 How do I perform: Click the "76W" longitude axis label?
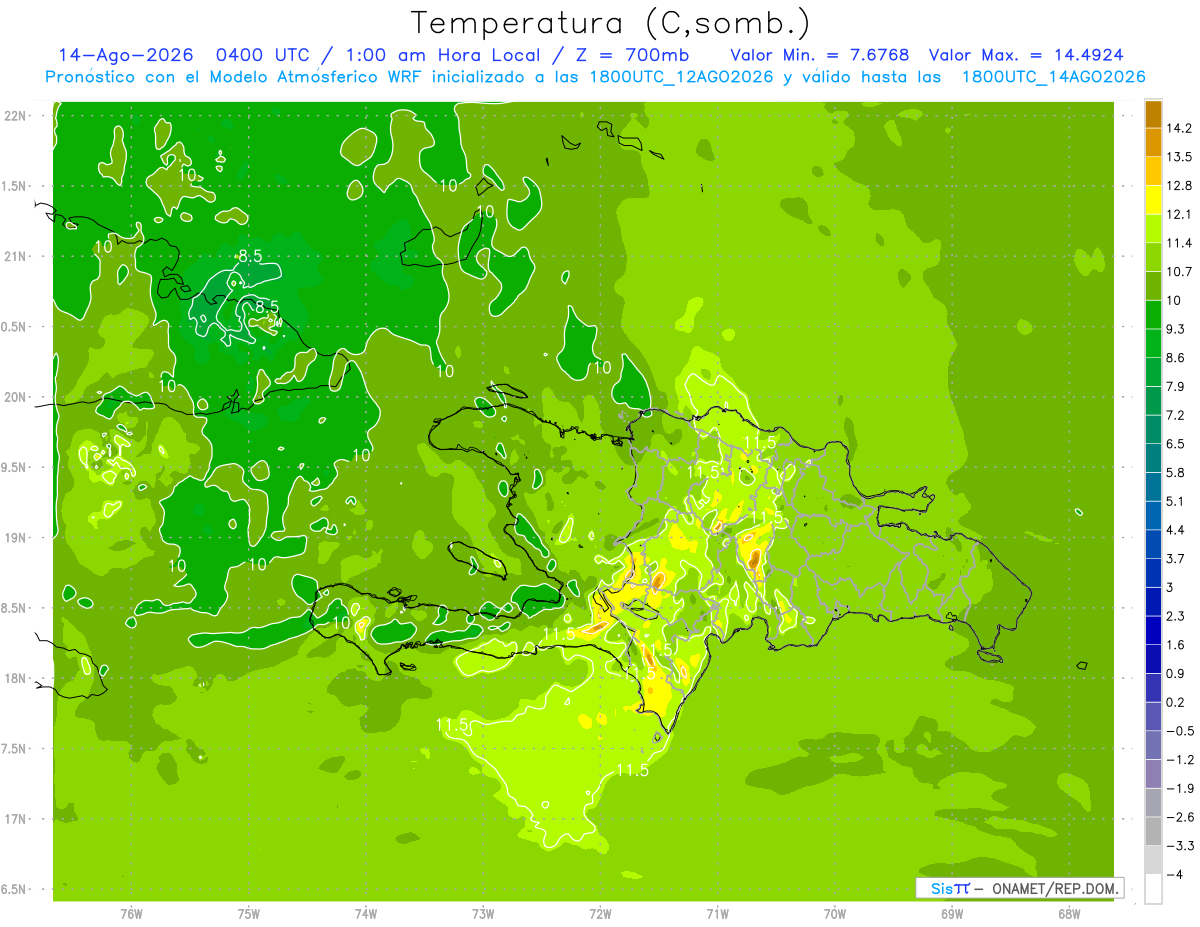(x=131, y=913)
